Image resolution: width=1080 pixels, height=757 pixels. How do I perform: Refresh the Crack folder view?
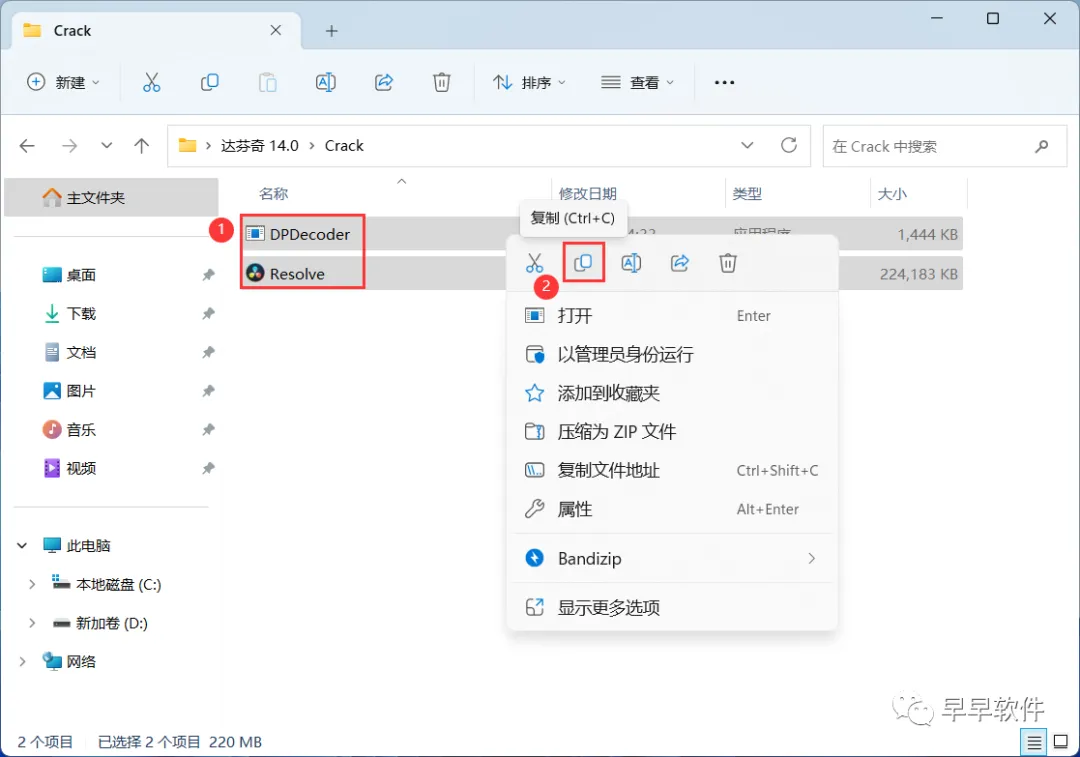789,145
